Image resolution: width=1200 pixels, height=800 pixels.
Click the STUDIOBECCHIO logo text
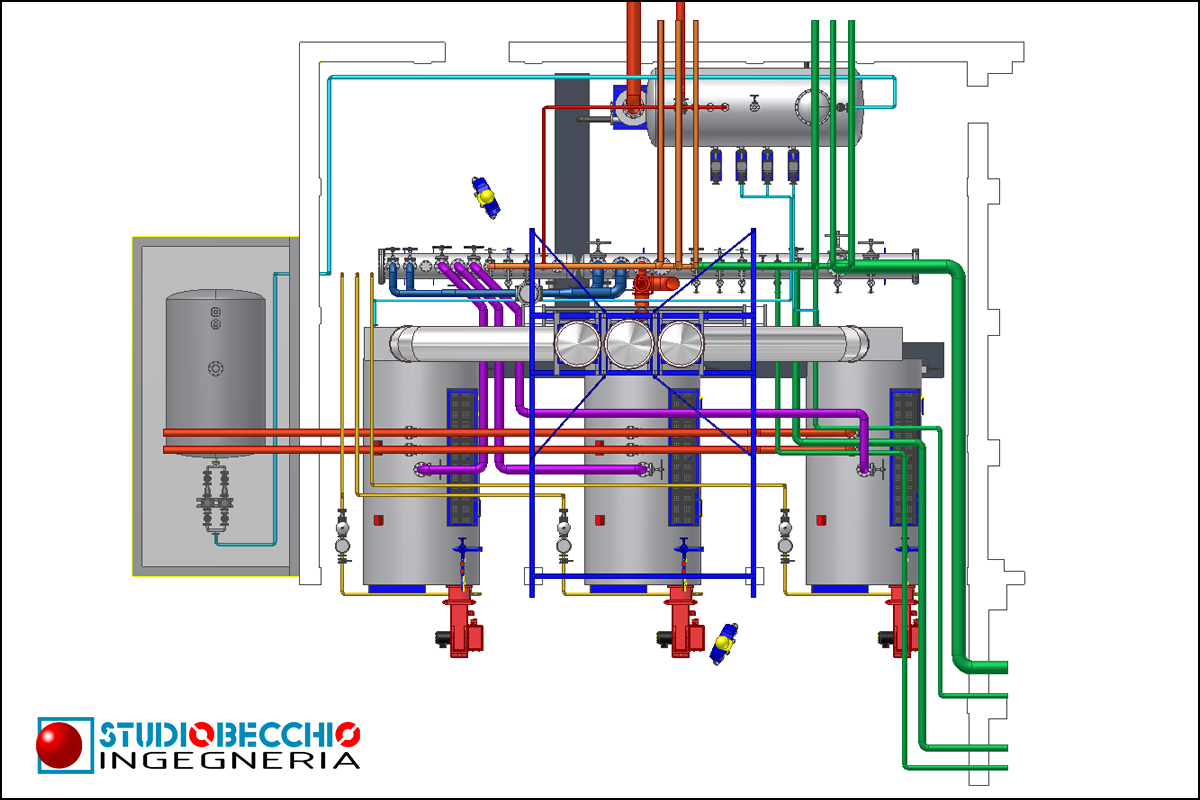[x=229, y=735]
